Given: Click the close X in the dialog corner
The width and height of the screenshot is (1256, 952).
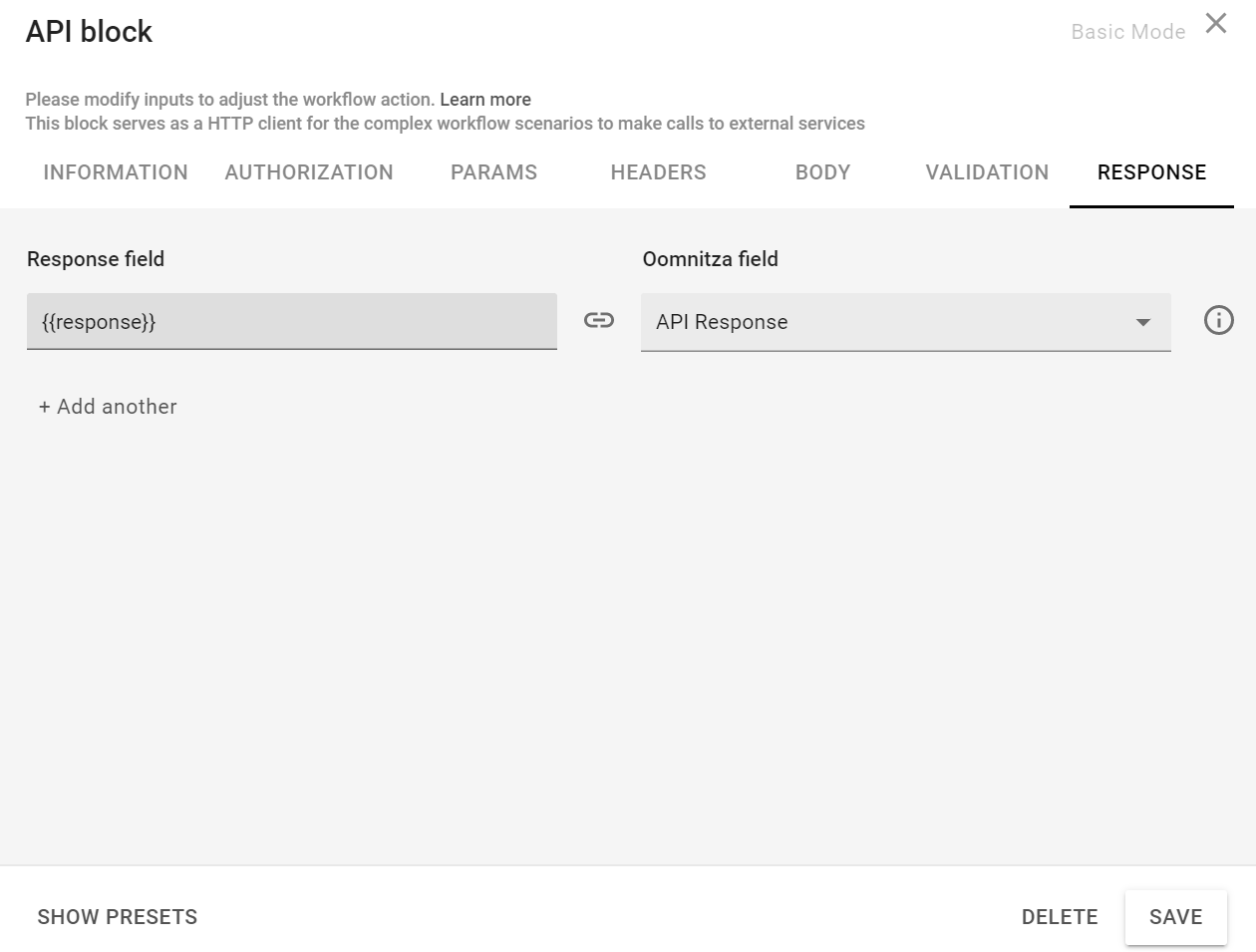Looking at the screenshot, I should coord(1215,23).
